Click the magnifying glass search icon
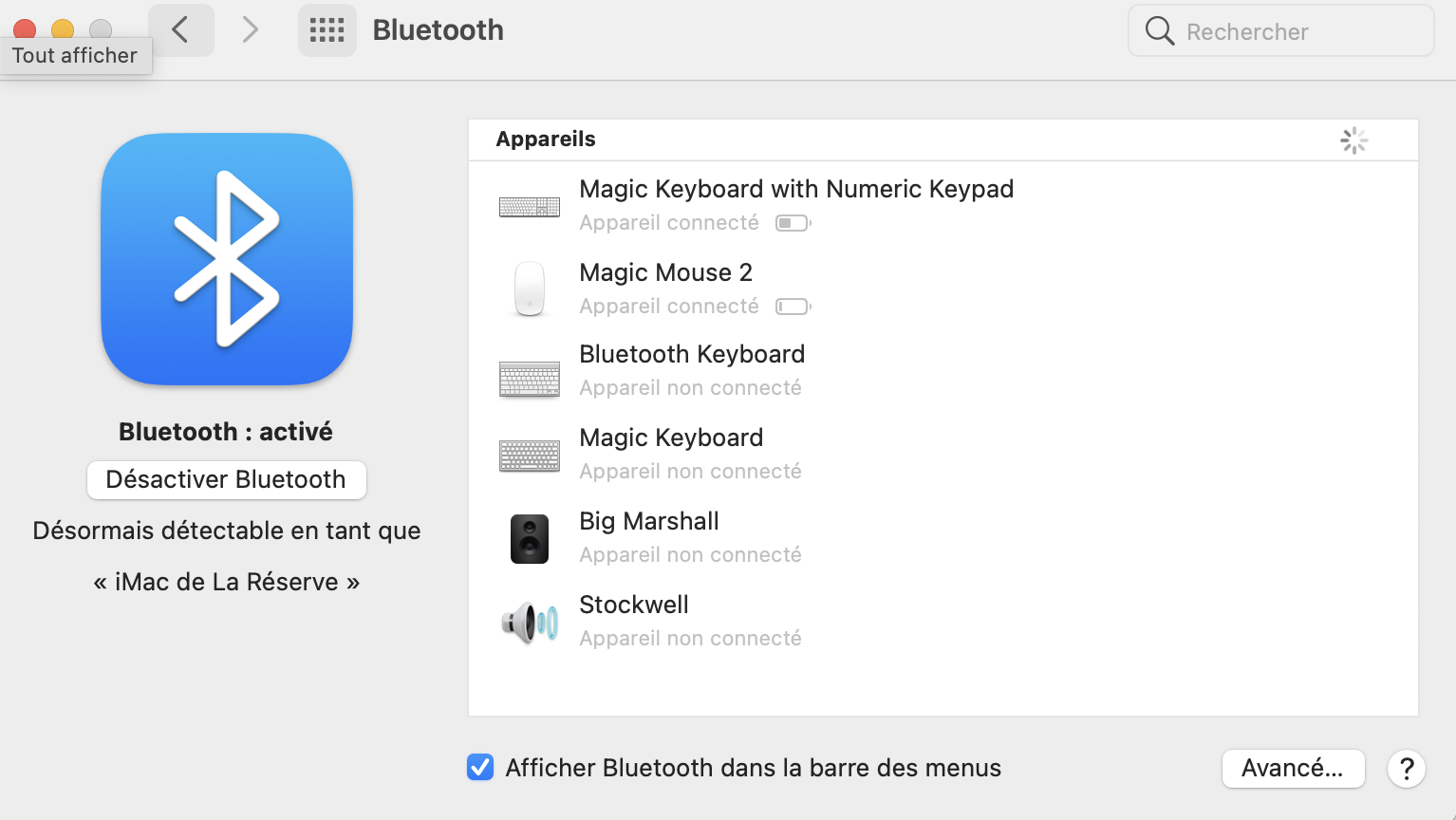The height and width of the screenshot is (820, 1456). 1159,31
